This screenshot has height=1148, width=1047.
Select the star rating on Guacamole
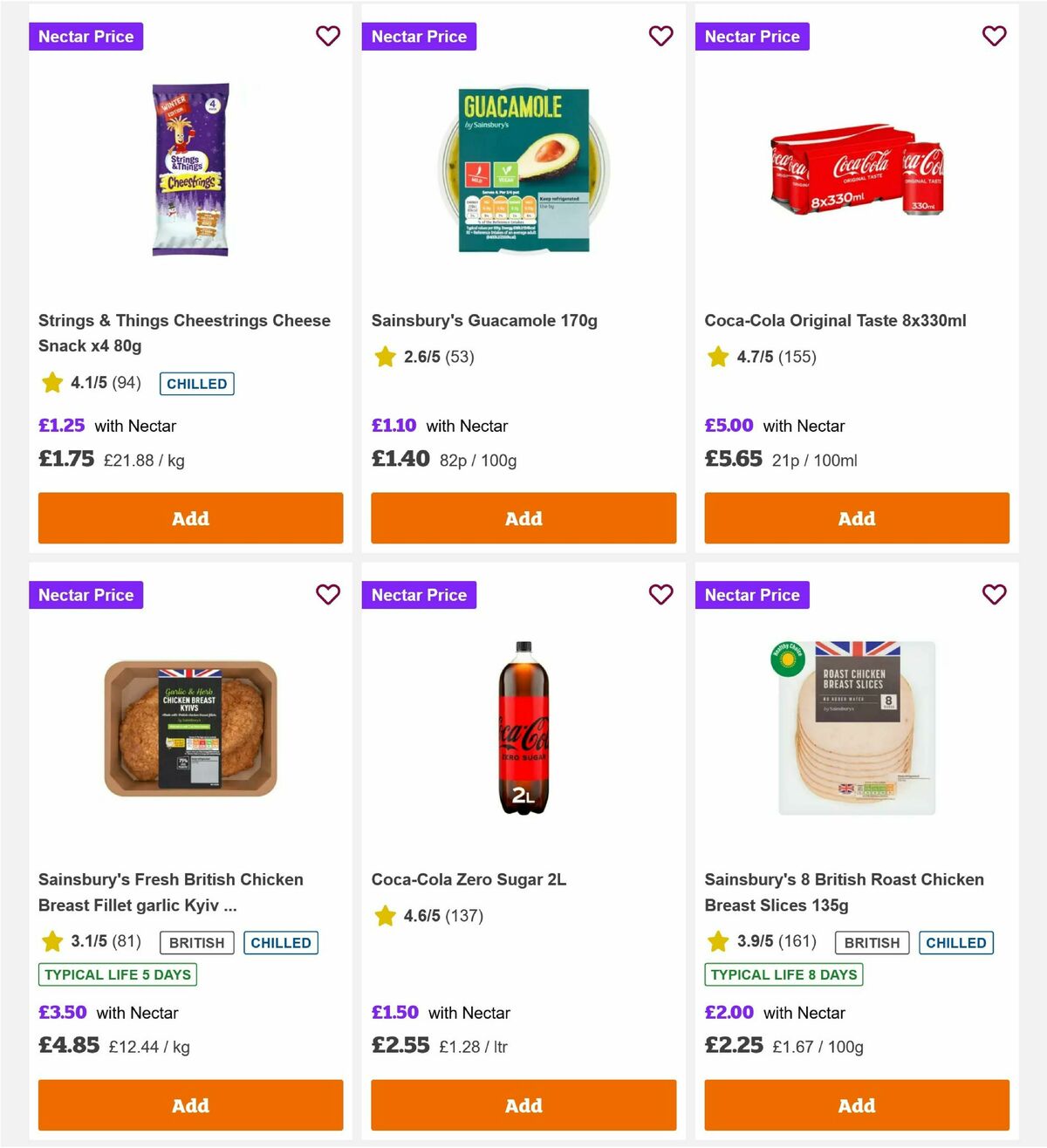(x=385, y=356)
